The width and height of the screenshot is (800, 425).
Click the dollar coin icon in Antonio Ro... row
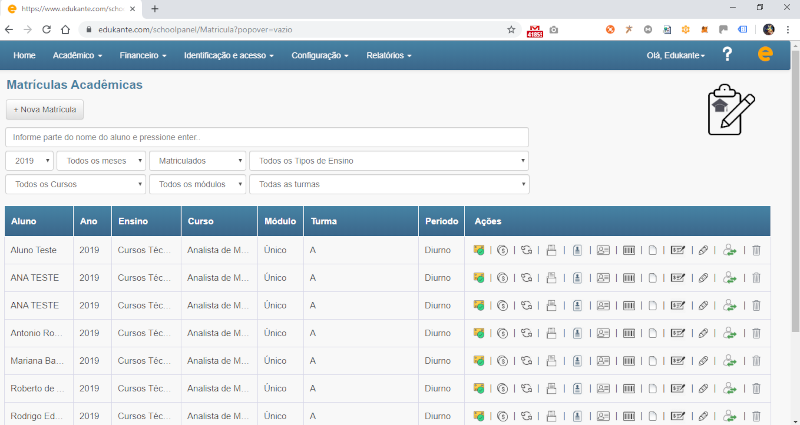pyautogui.click(x=503, y=333)
